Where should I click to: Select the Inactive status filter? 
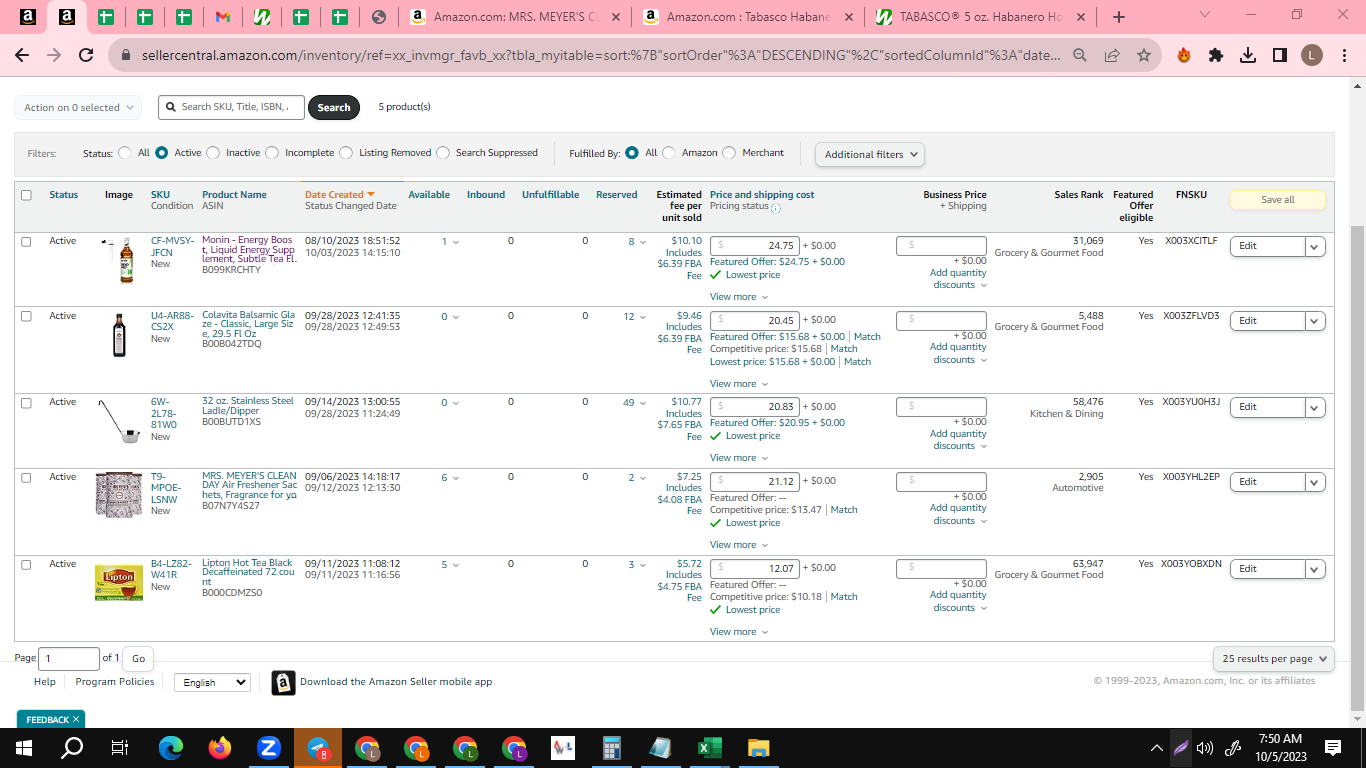213,153
